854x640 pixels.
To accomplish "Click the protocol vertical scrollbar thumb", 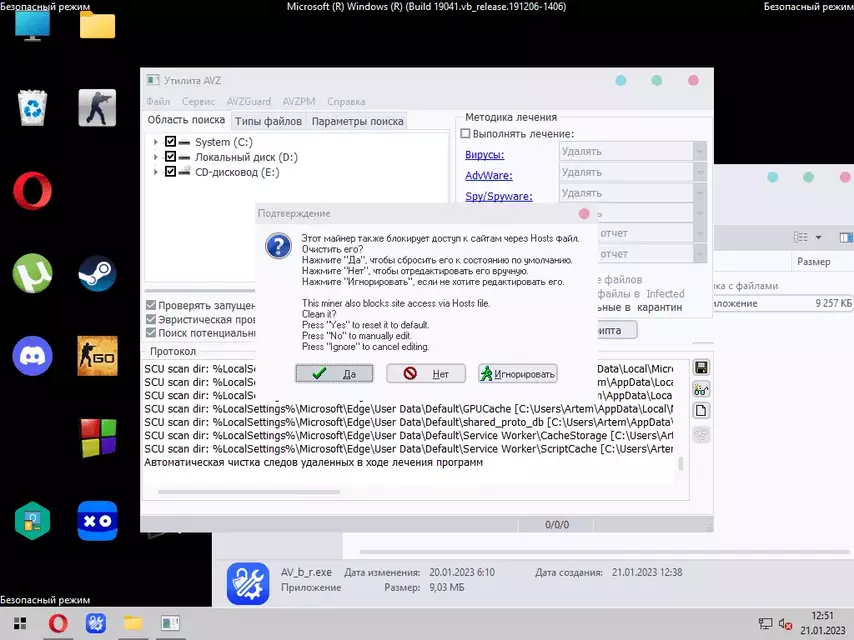I will 680,464.
